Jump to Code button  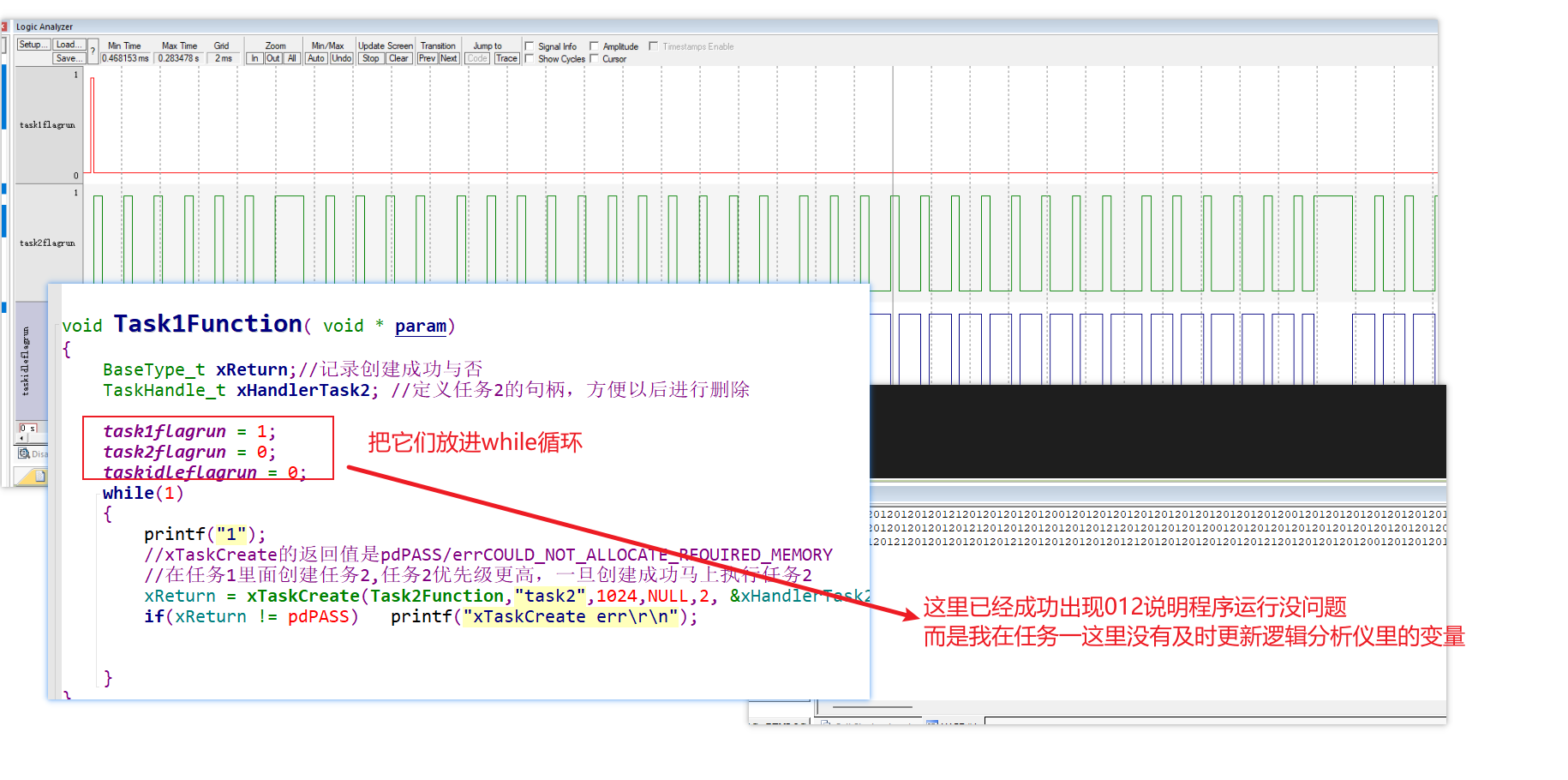pos(477,58)
